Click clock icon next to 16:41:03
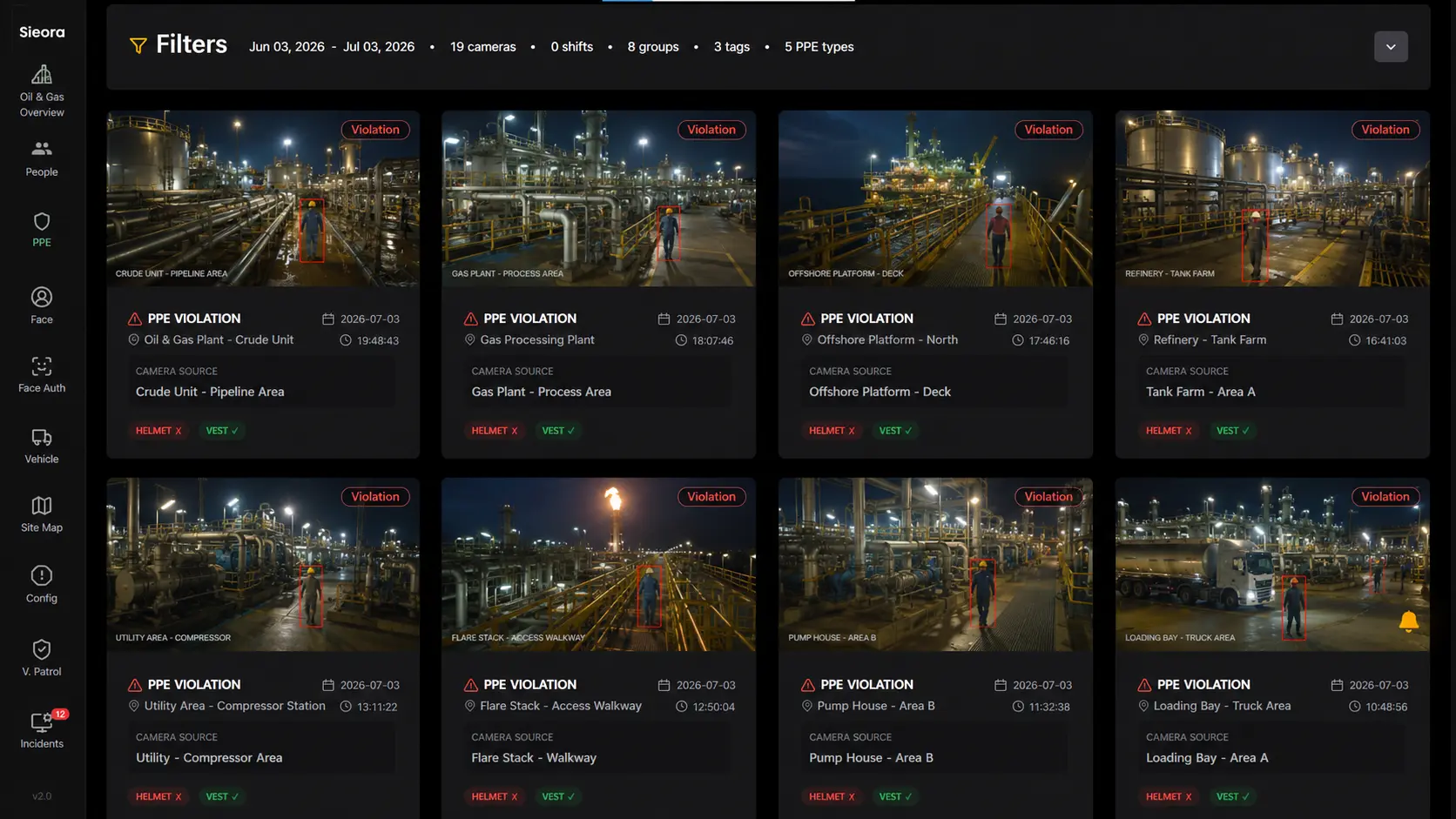This screenshot has height=819, width=1456. tap(1355, 340)
